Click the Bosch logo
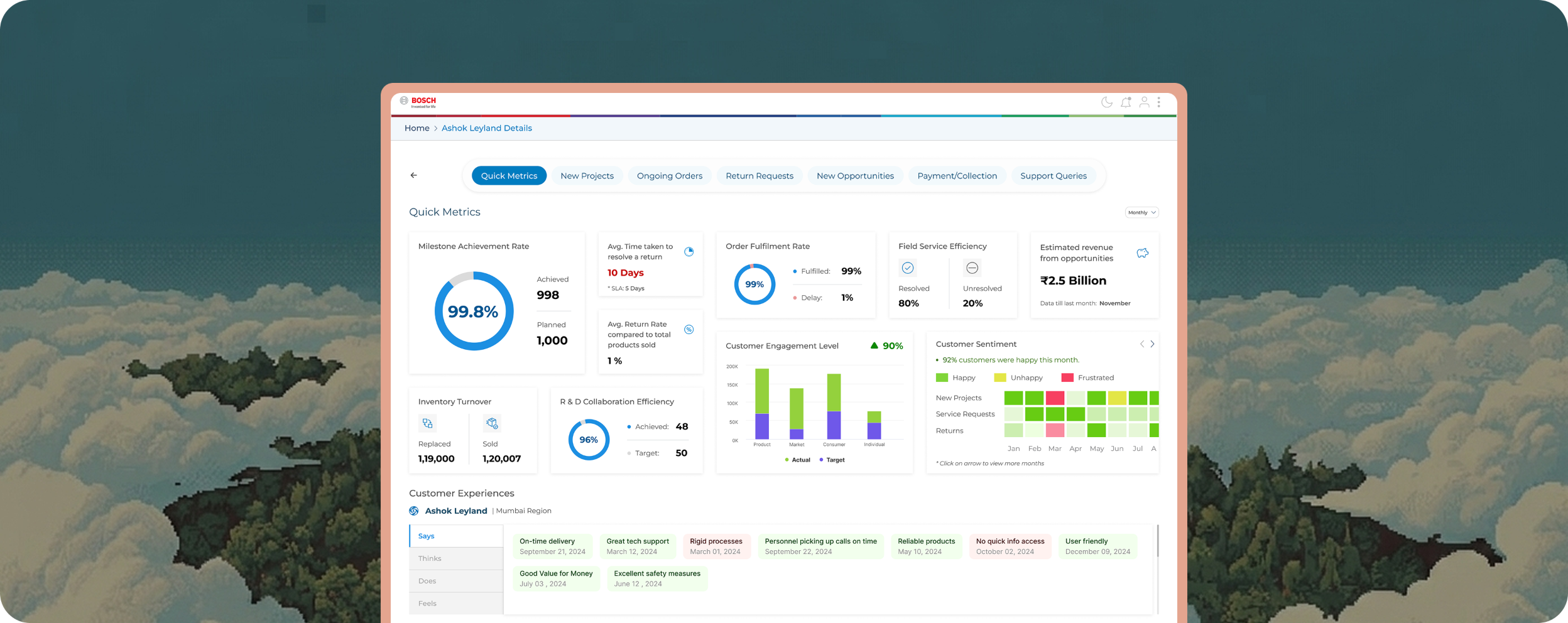This screenshot has width=1568, height=623. point(418,102)
